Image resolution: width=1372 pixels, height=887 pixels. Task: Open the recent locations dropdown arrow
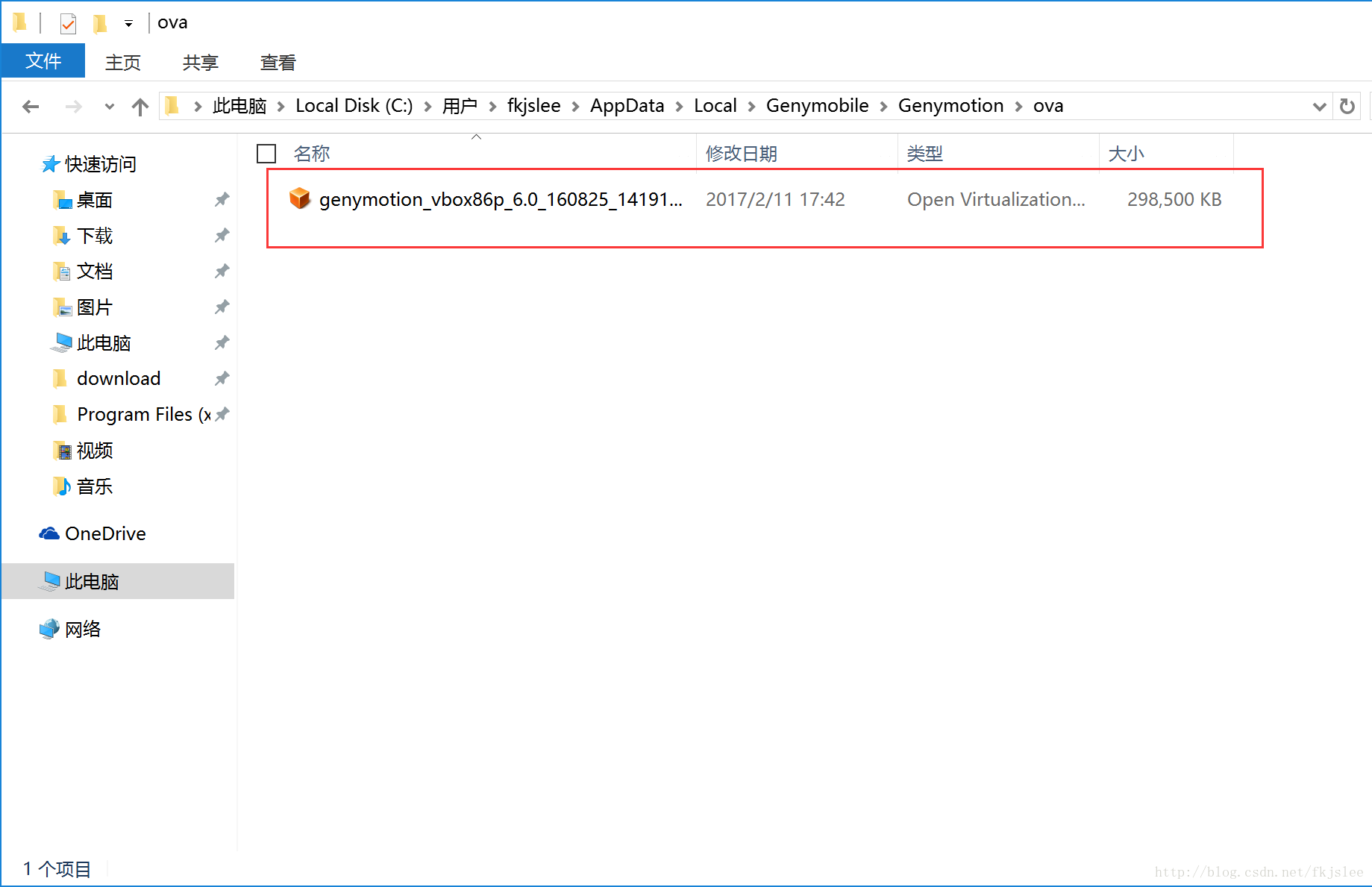tap(110, 107)
